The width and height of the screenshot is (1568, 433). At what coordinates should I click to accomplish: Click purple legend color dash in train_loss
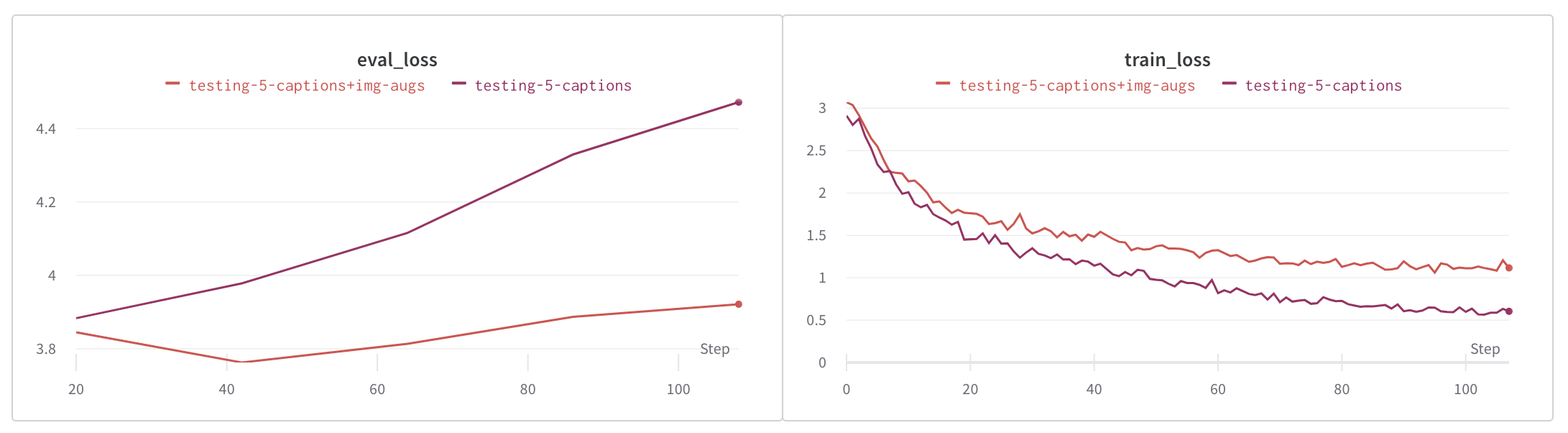coord(1229,84)
